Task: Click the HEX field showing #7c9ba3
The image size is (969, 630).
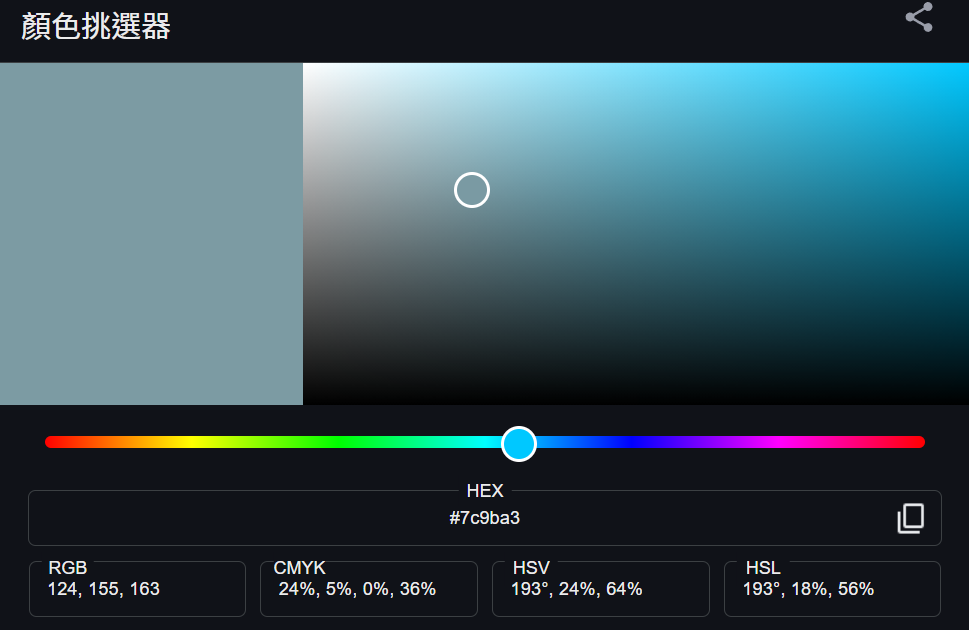Action: pos(484,518)
